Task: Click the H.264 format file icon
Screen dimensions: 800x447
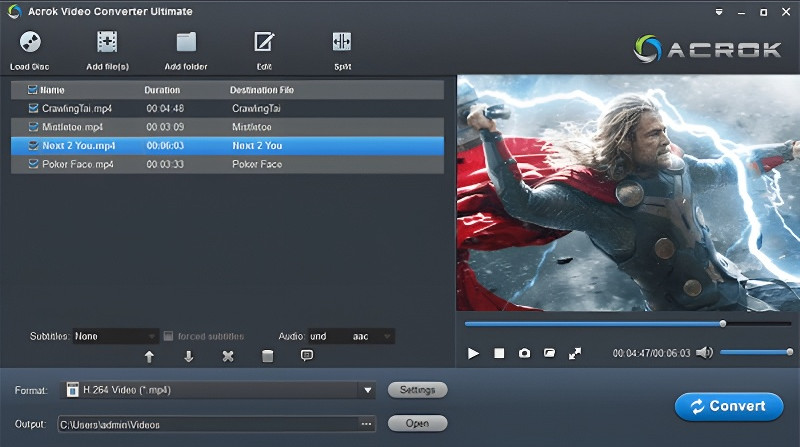Action: 72,390
